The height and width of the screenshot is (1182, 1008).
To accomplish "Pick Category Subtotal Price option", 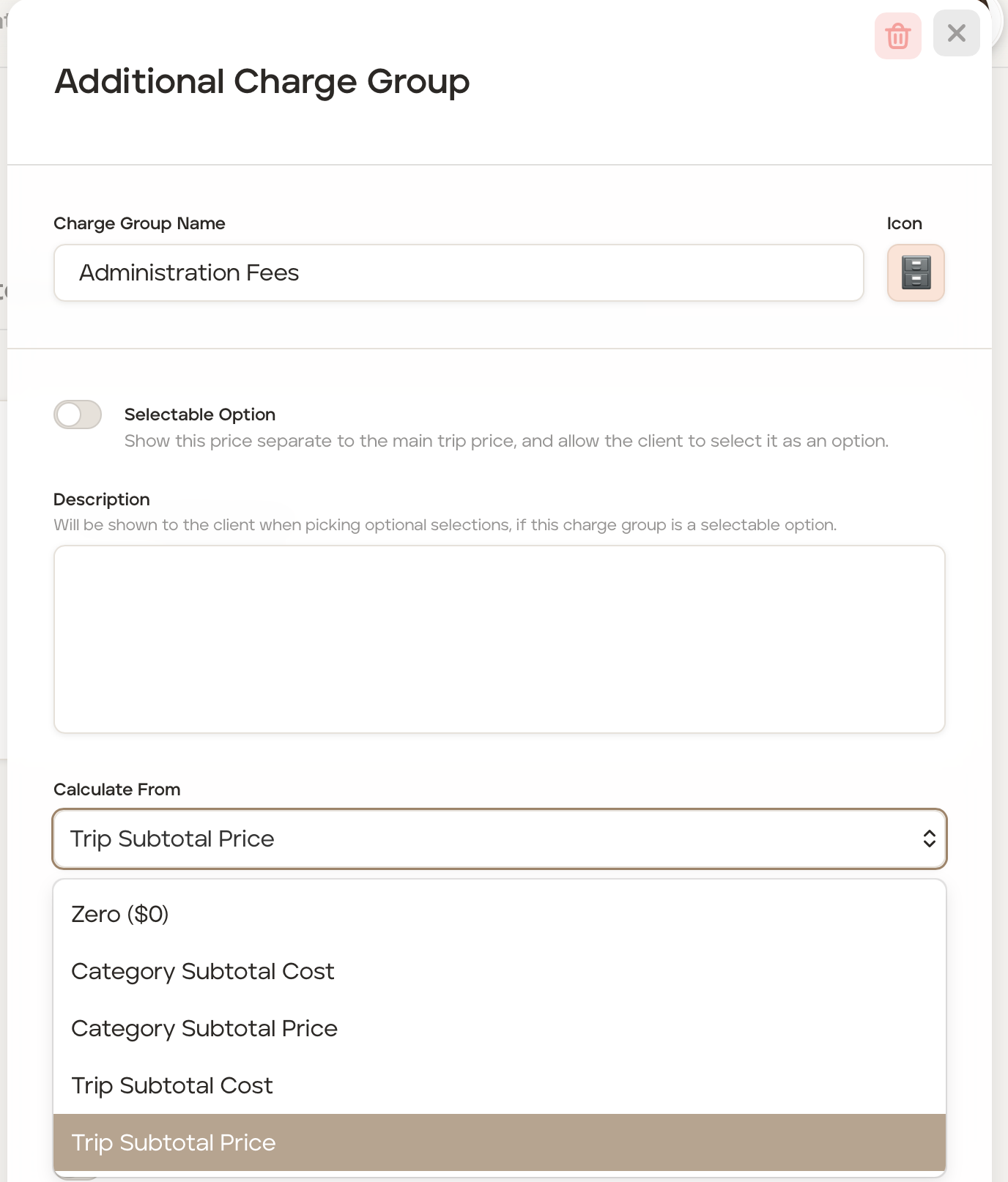I will coord(204,1028).
